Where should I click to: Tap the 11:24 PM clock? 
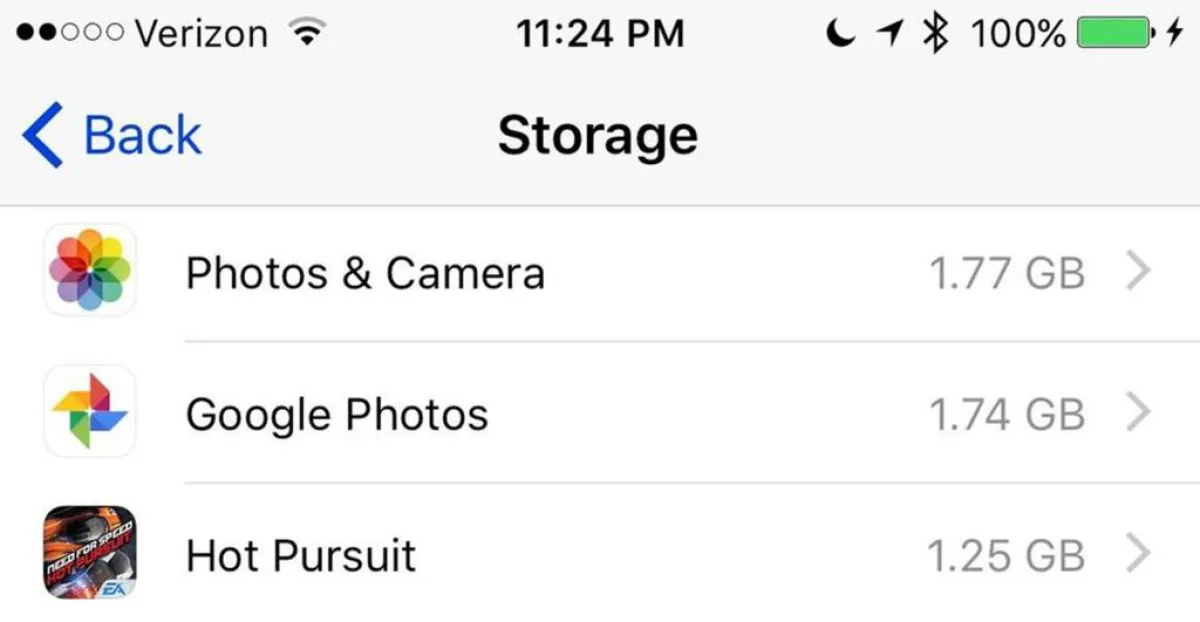(600, 35)
